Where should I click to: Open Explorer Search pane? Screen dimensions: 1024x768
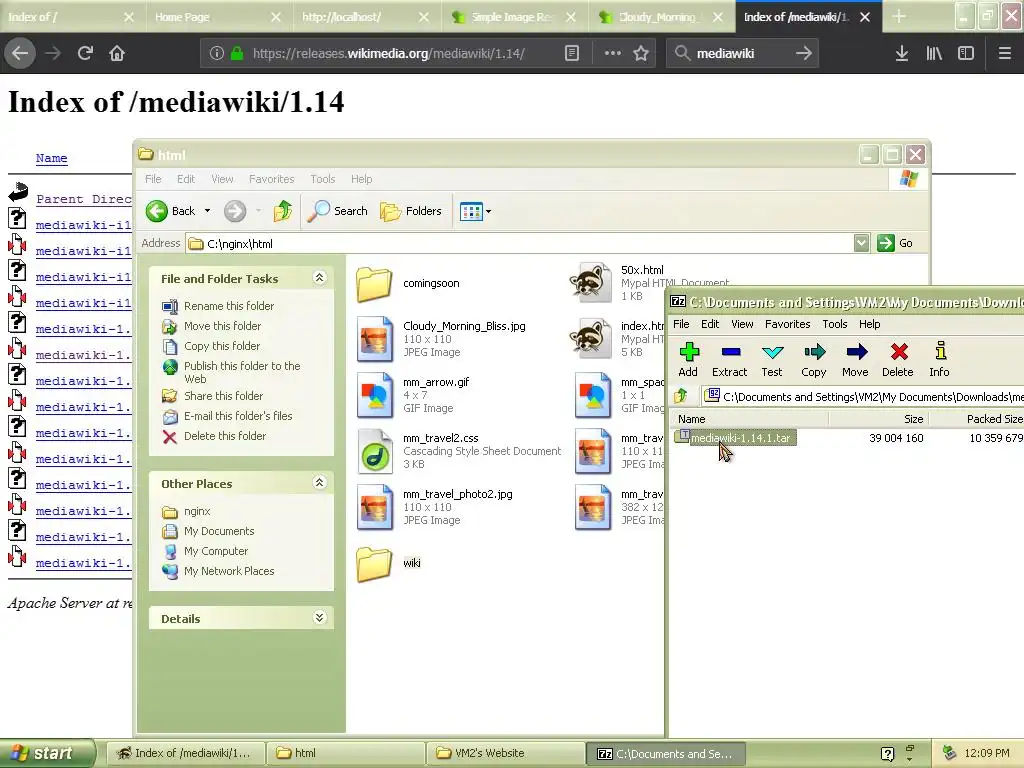click(x=337, y=211)
